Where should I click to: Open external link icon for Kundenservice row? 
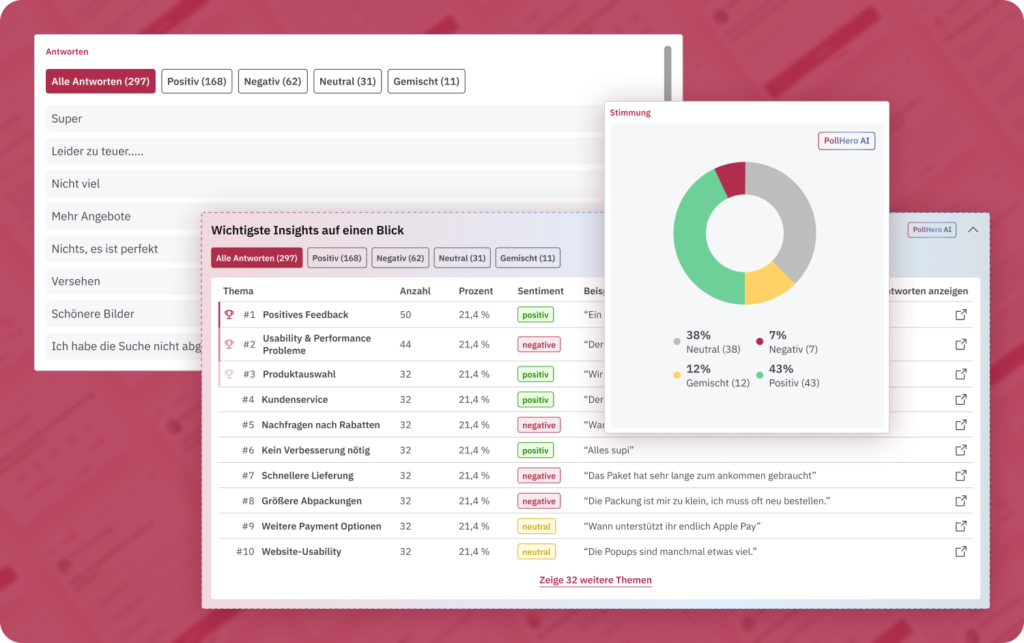tap(961, 399)
